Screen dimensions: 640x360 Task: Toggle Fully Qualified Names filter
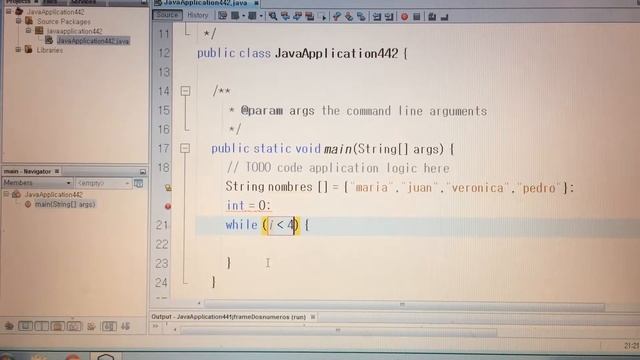tap(91, 326)
